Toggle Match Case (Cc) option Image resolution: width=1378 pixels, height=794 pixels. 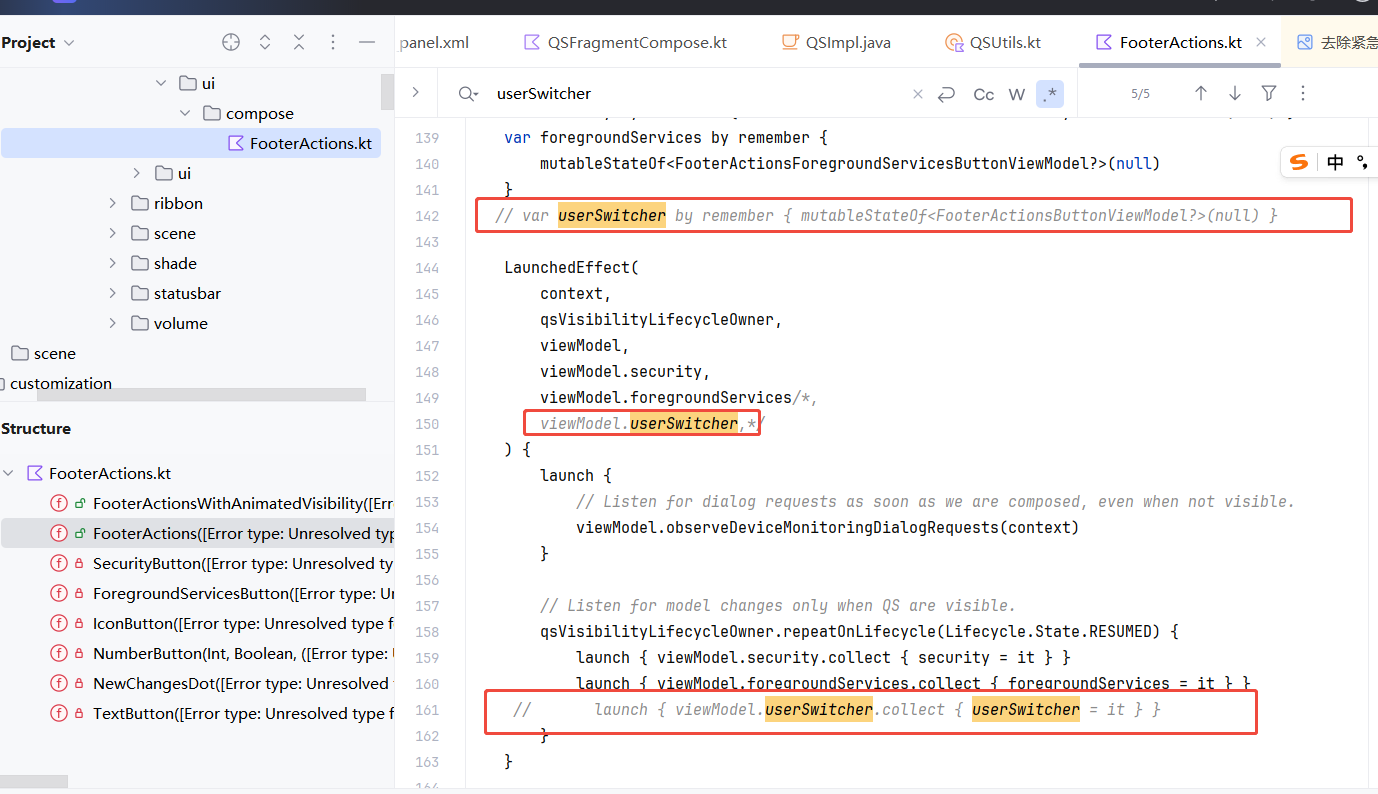point(984,94)
